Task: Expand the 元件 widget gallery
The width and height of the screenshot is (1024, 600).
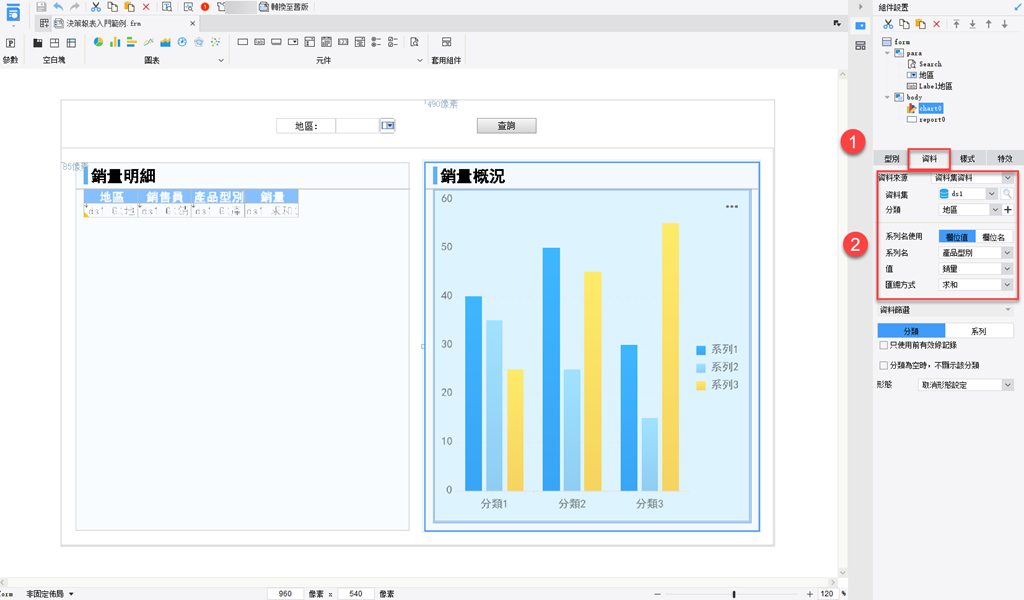Action: click(x=419, y=60)
